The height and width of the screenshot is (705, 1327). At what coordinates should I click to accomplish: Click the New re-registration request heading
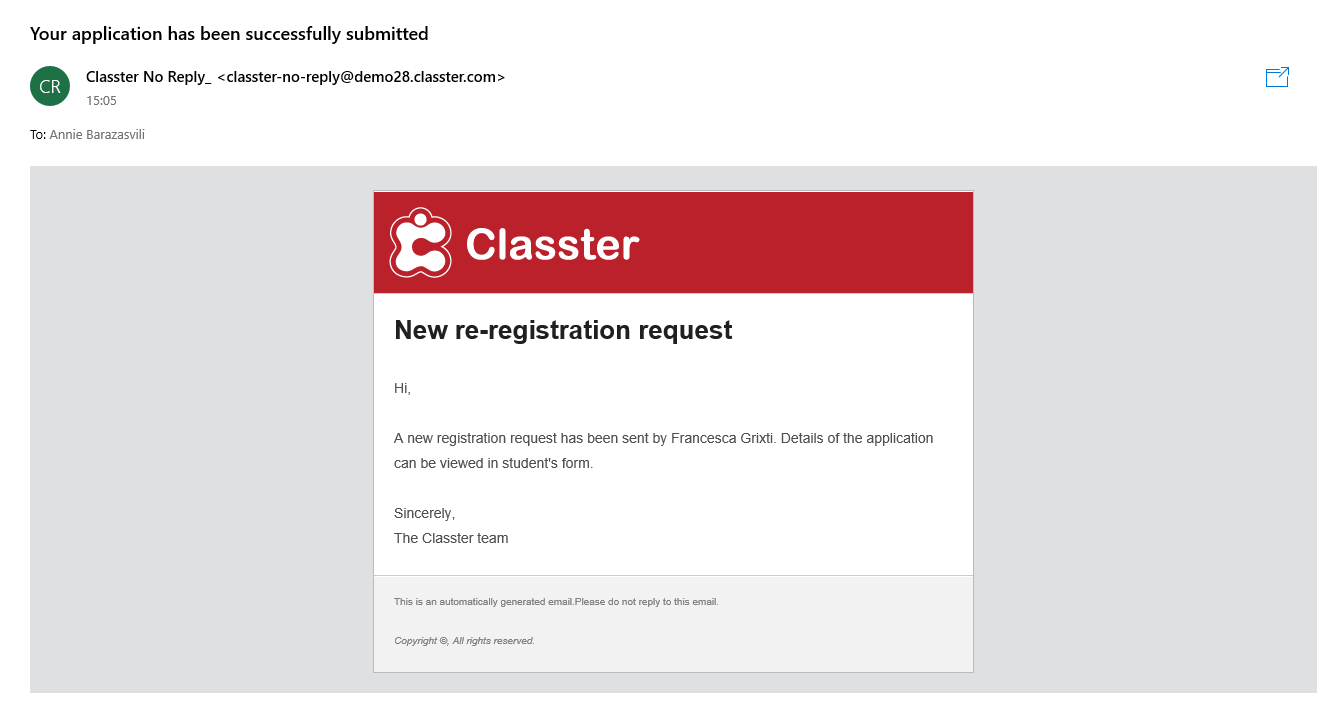(563, 330)
